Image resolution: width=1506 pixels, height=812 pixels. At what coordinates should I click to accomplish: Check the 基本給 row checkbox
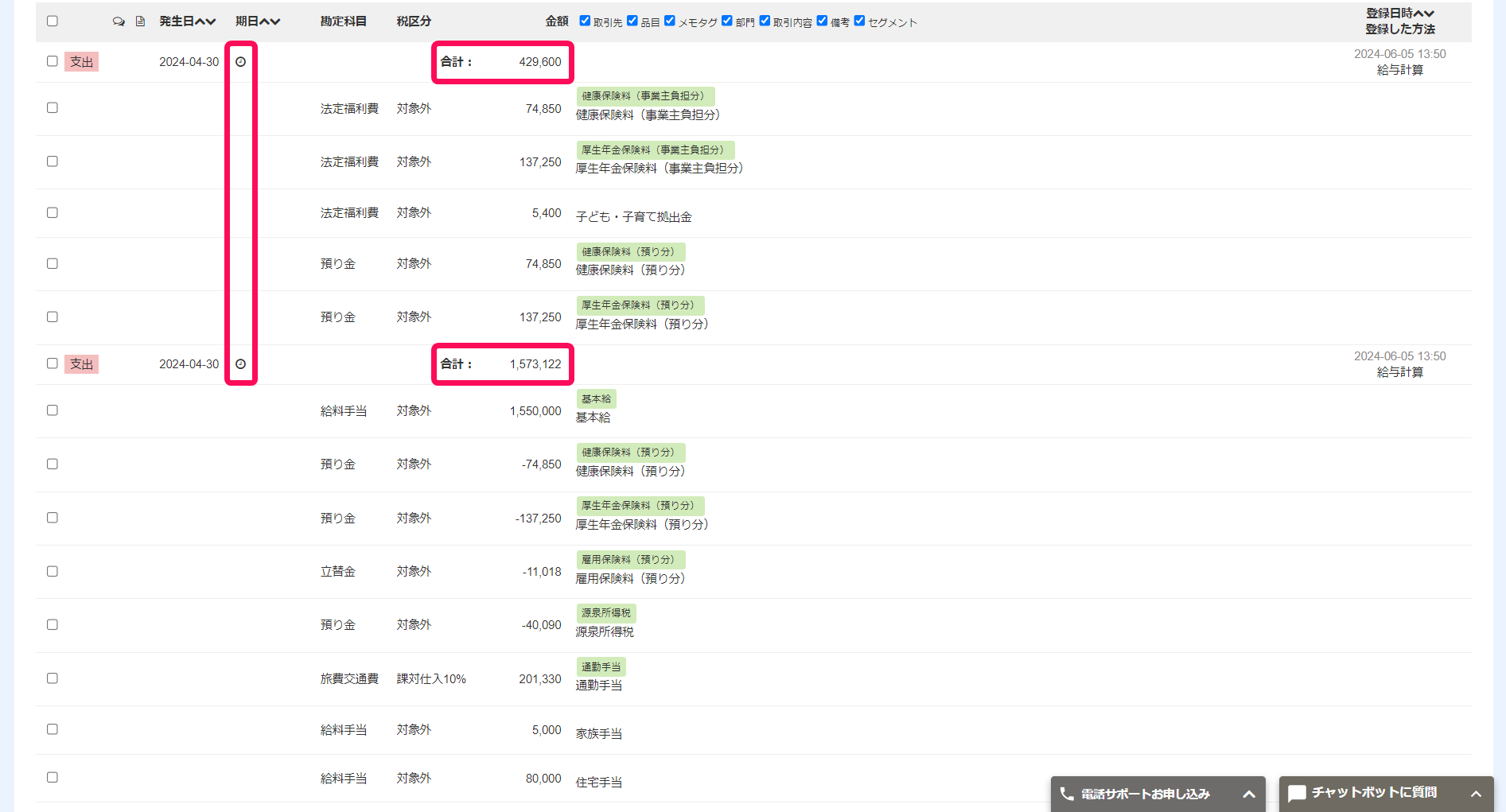(x=53, y=410)
